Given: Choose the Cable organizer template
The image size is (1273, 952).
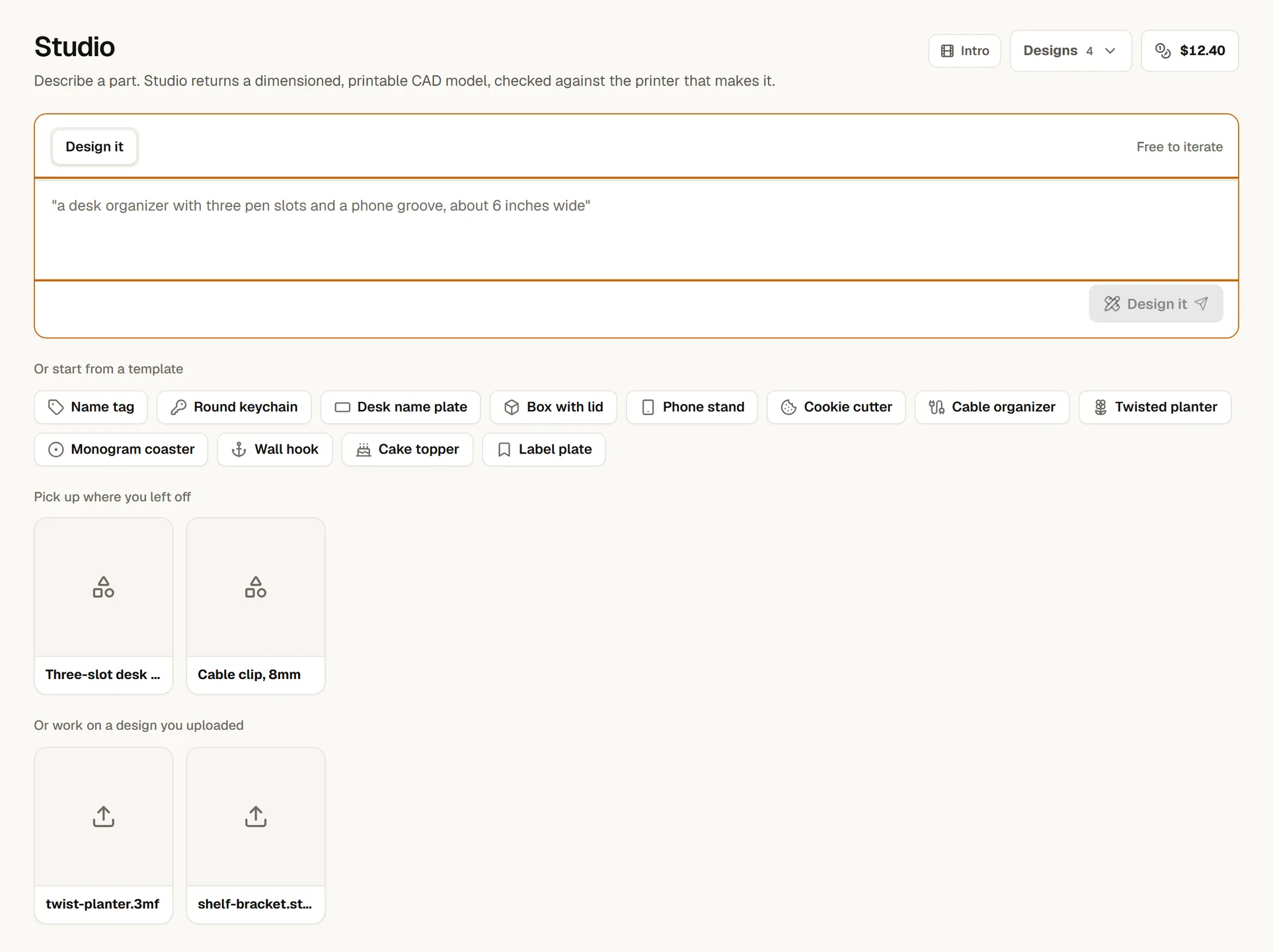Looking at the screenshot, I should coord(992,407).
